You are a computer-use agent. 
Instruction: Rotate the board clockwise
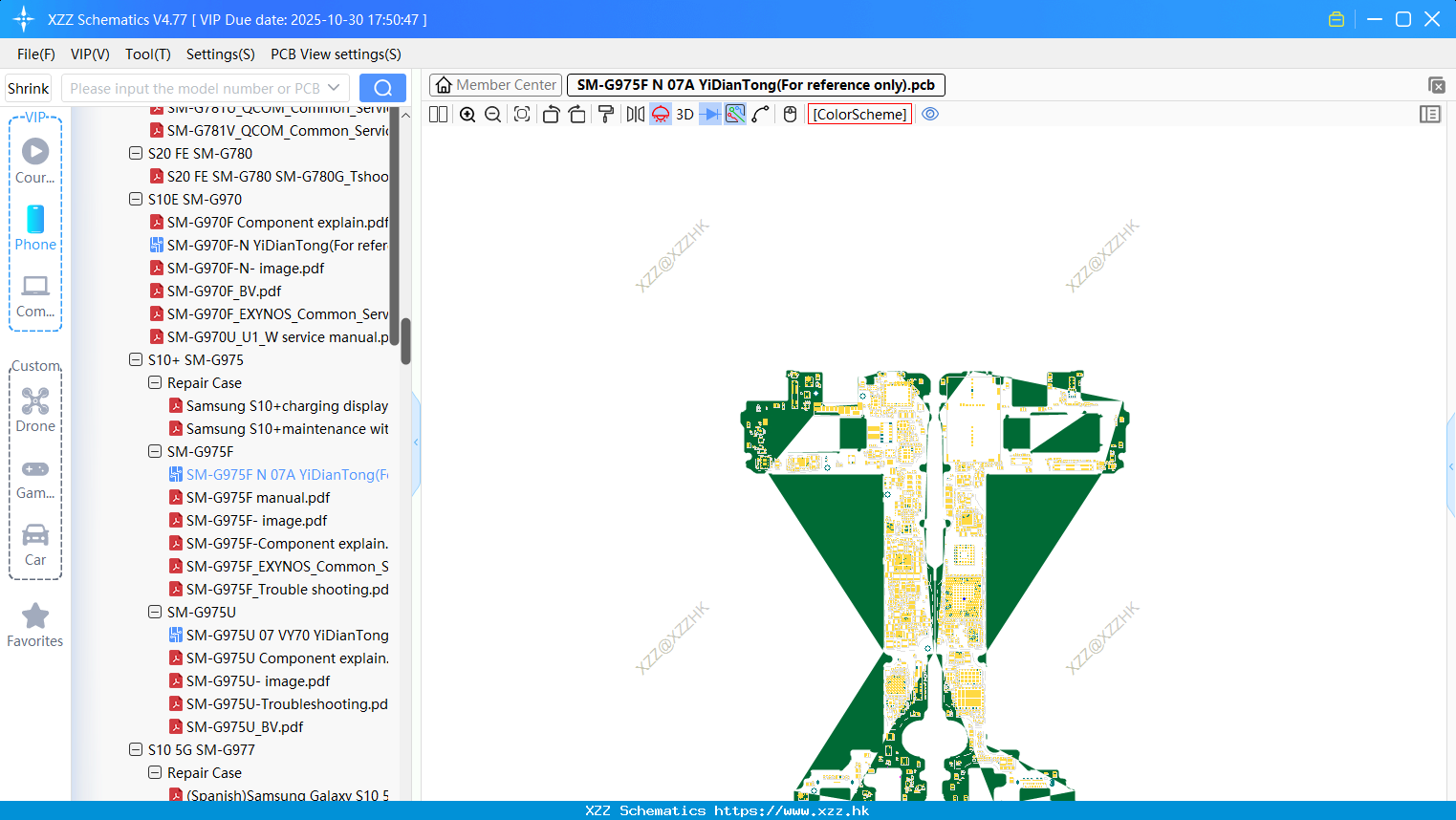click(576, 115)
